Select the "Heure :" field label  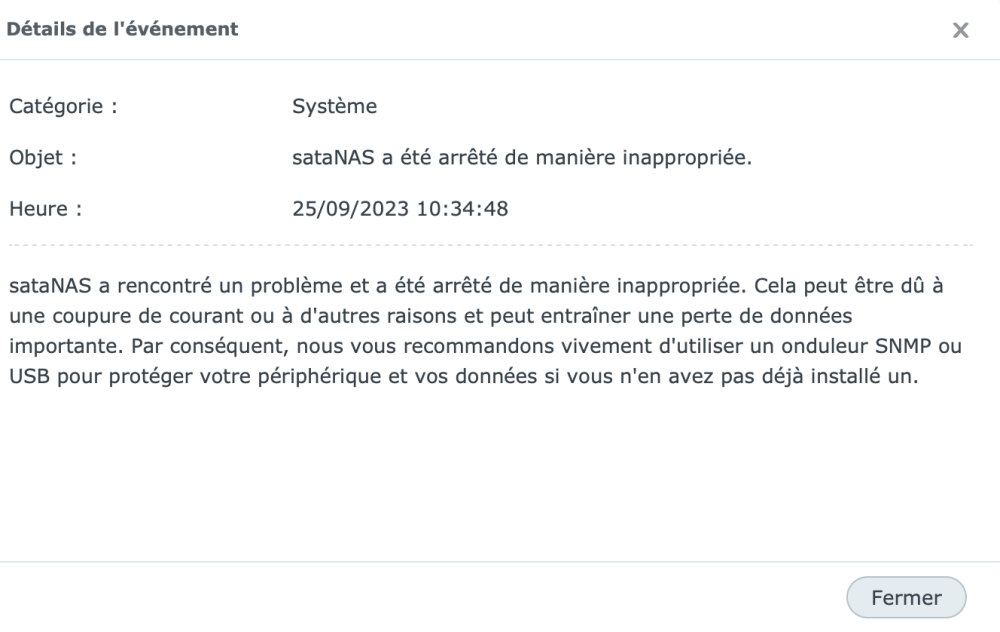pyautogui.click(x=45, y=210)
